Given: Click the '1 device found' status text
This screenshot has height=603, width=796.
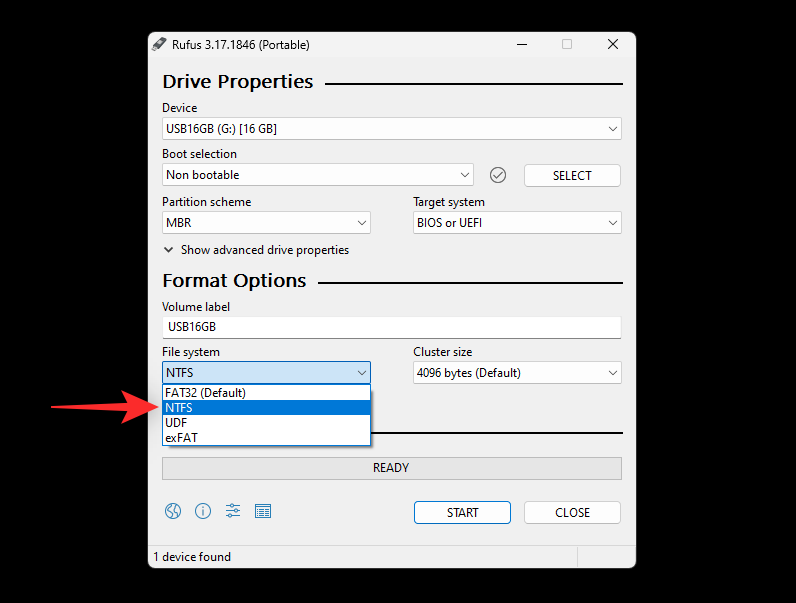Looking at the screenshot, I should (192, 557).
